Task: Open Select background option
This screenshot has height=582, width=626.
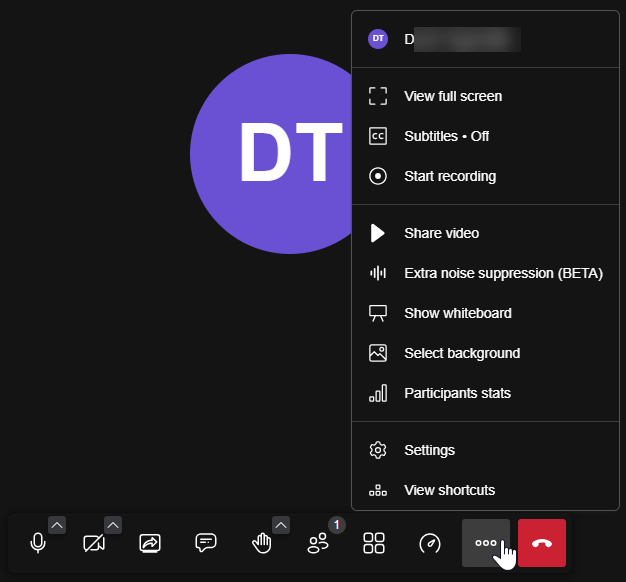Action: 461,353
